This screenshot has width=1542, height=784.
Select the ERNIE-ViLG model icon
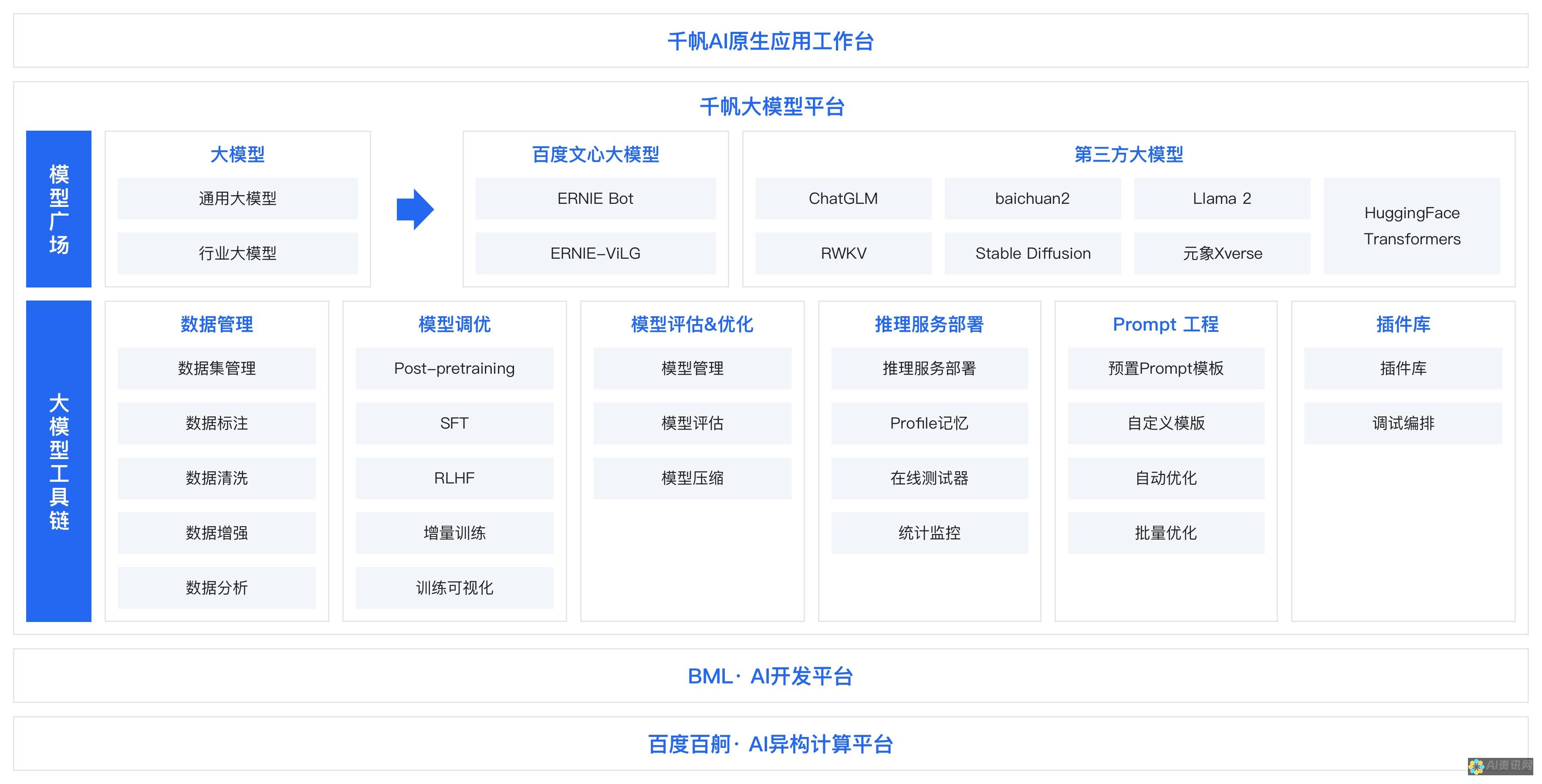point(596,253)
